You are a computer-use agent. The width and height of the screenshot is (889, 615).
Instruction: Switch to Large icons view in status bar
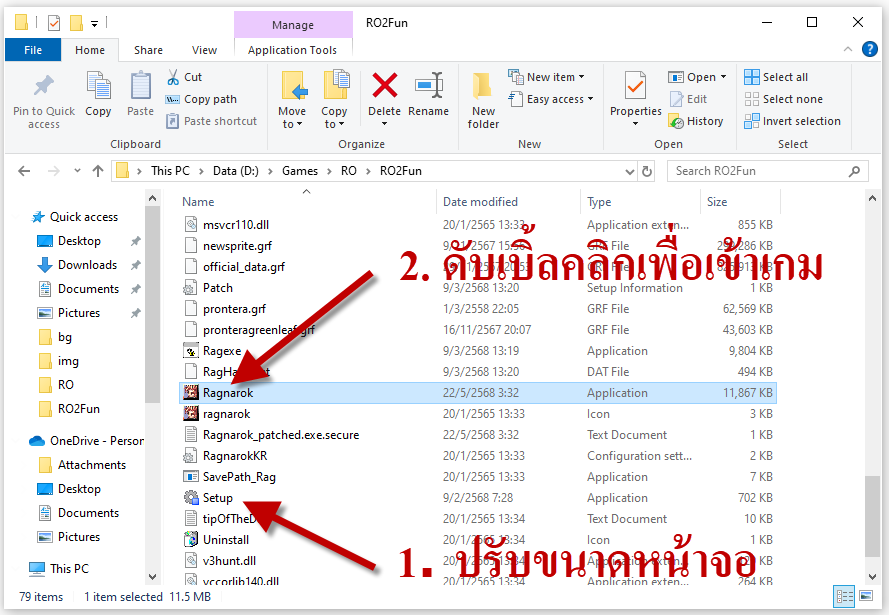(x=866, y=596)
